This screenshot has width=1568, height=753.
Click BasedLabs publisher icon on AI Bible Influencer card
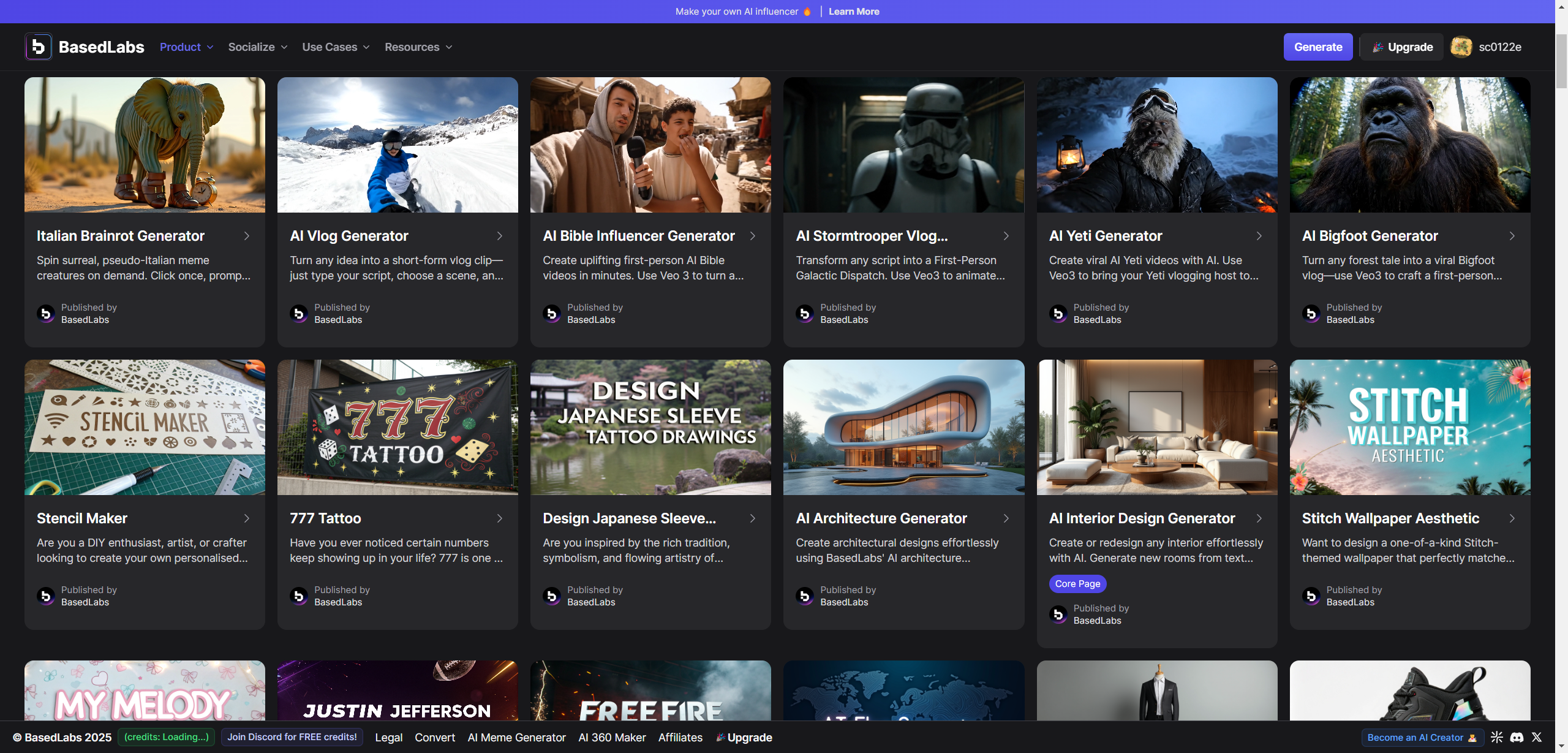552,314
